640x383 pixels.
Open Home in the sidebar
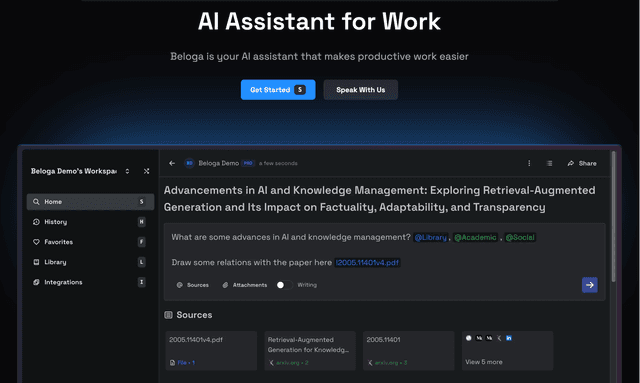pyautogui.click(x=90, y=202)
